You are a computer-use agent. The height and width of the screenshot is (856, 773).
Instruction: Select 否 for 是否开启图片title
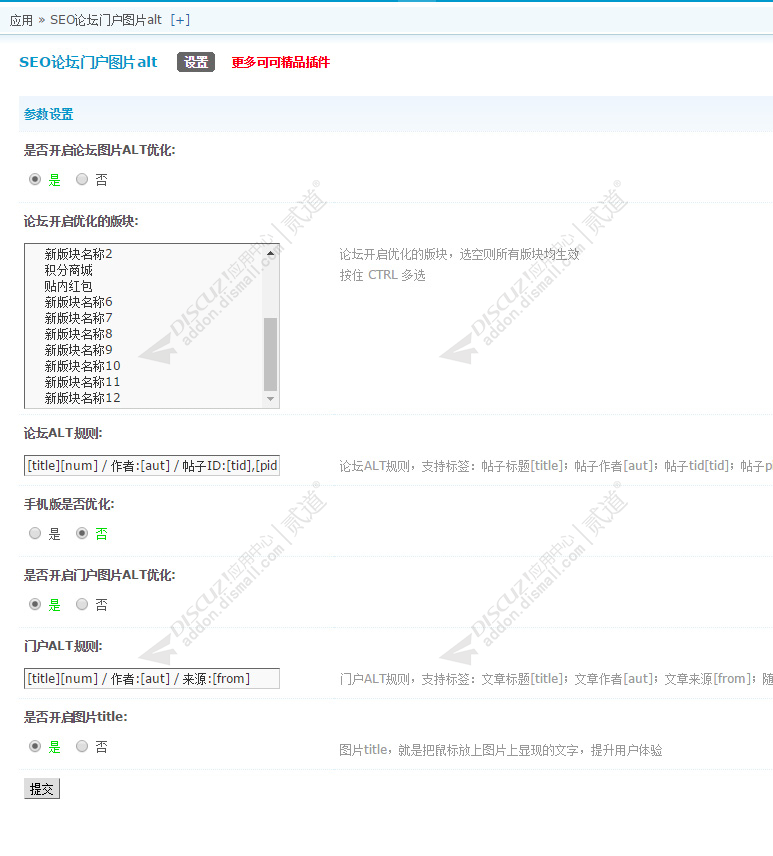[x=82, y=746]
